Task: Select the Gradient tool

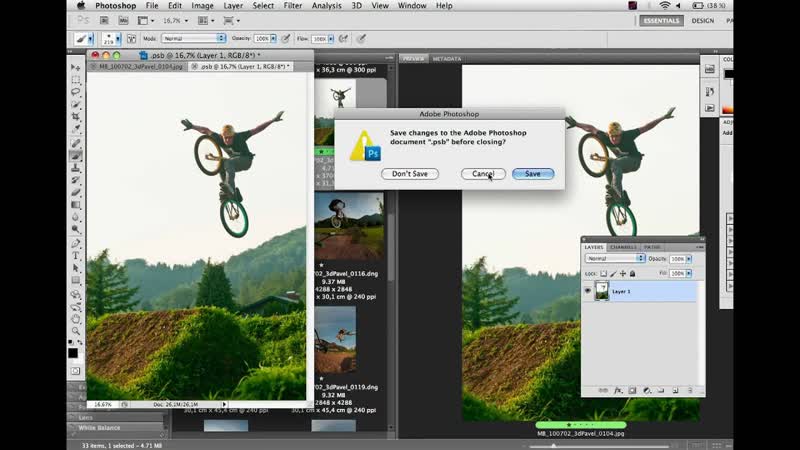Action: [76, 205]
